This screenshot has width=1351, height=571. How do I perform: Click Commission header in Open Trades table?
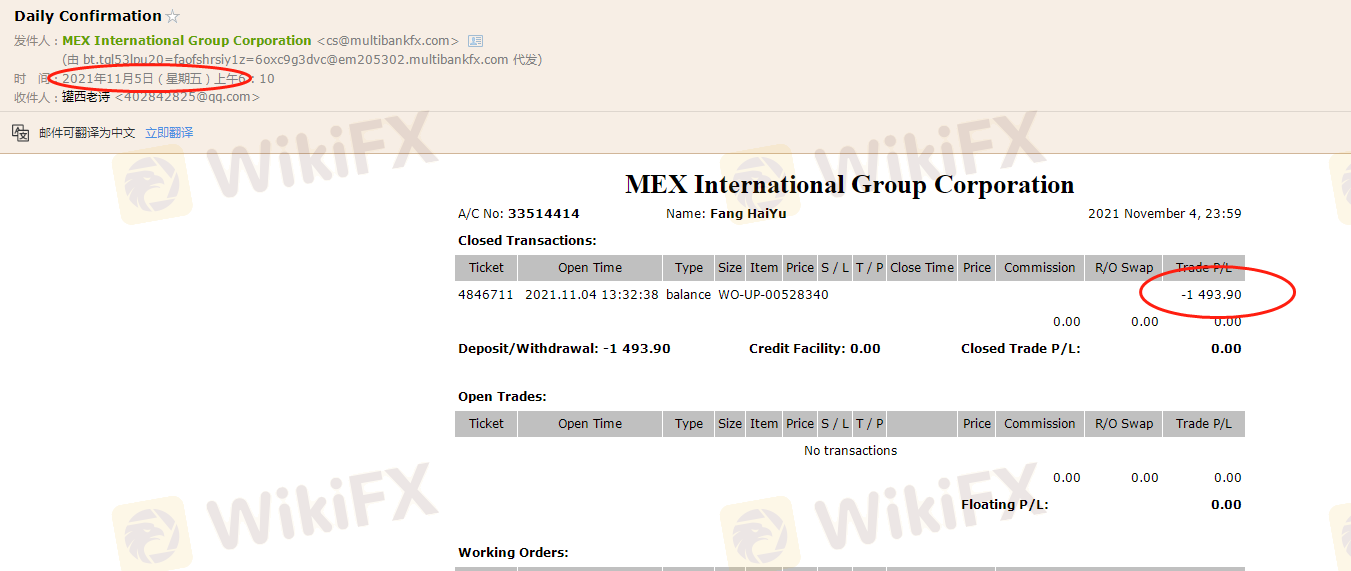tap(1040, 424)
